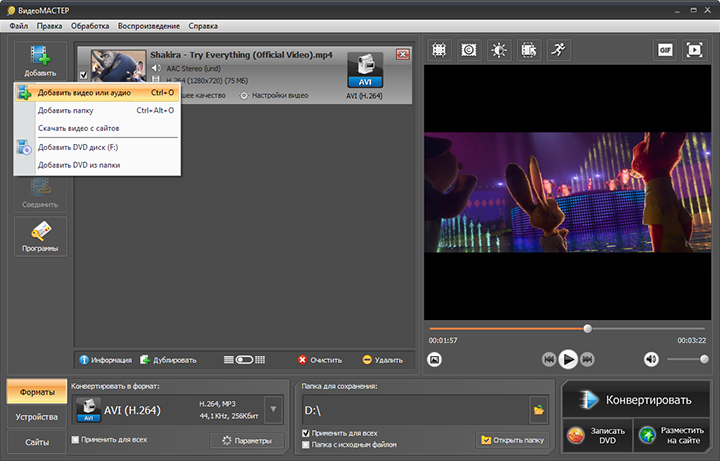Enable Применить для всех under format
720x461 pixels.
(x=75, y=440)
